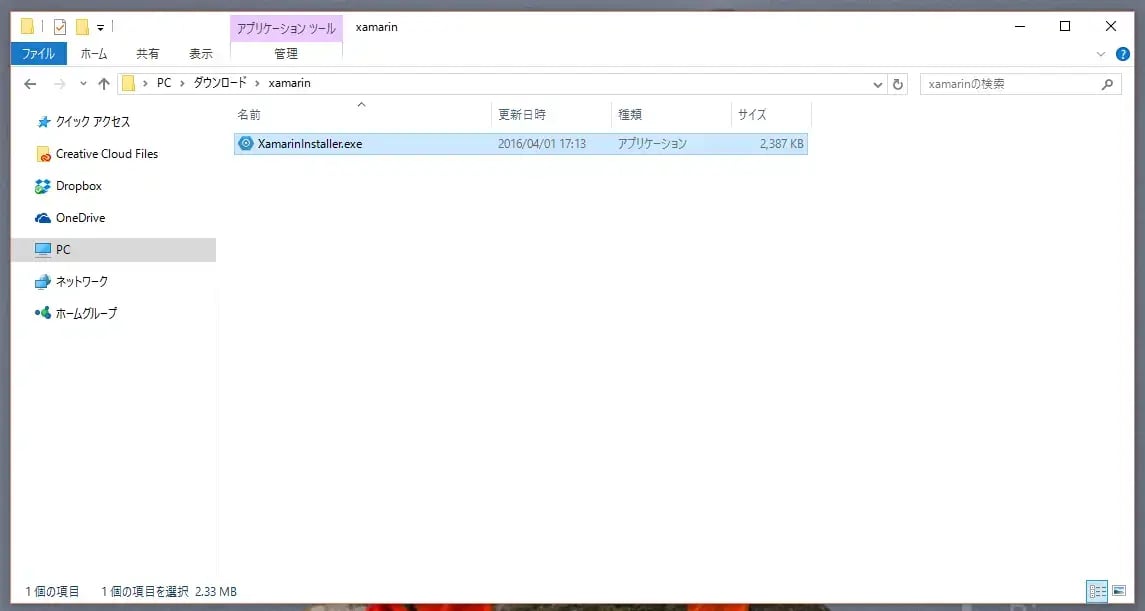1145x611 pixels.
Task: Click the selected item size 2.33 MB
Action: coord(214,591)
